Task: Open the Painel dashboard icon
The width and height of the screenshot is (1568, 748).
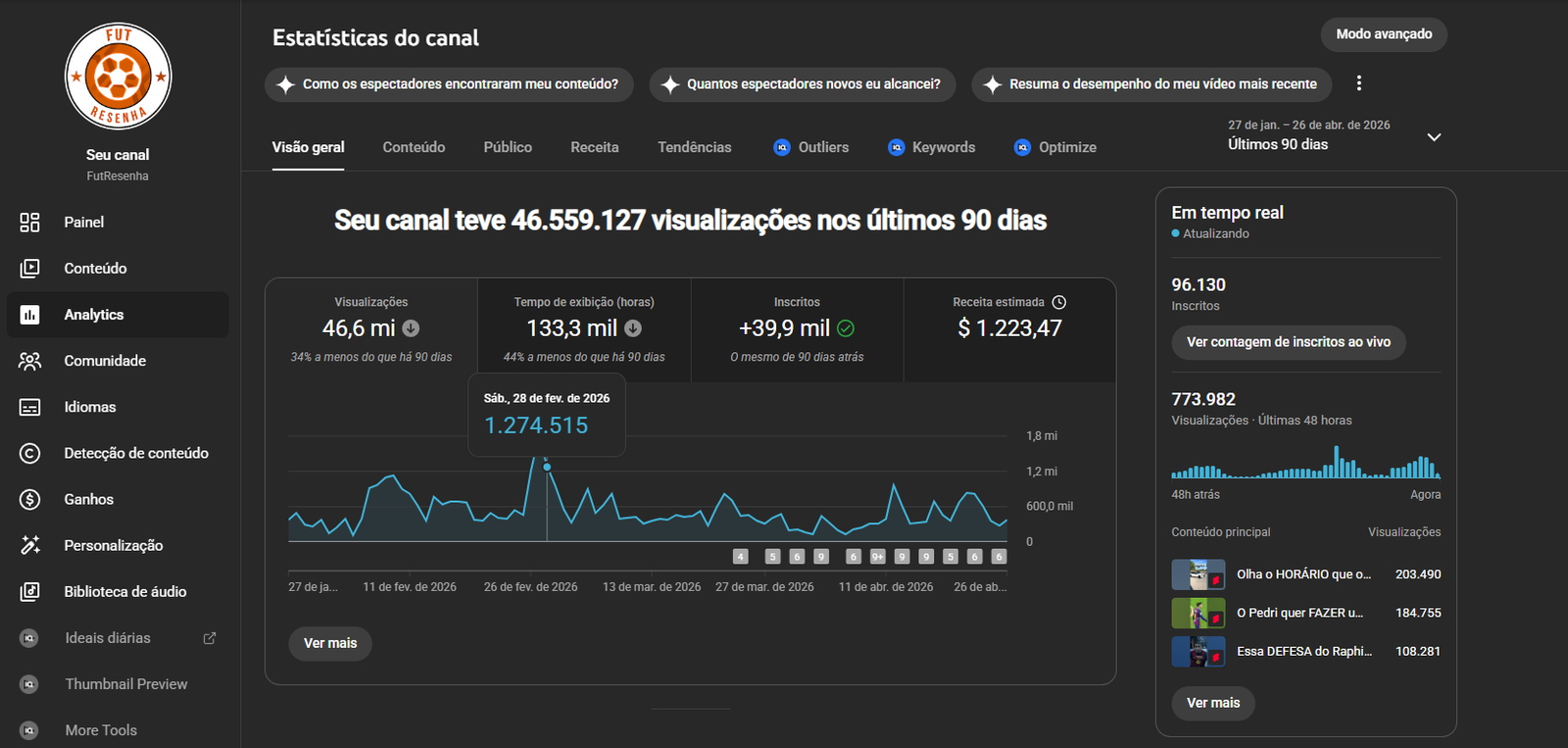Action: pyautogui.click(x=29, y=223)
